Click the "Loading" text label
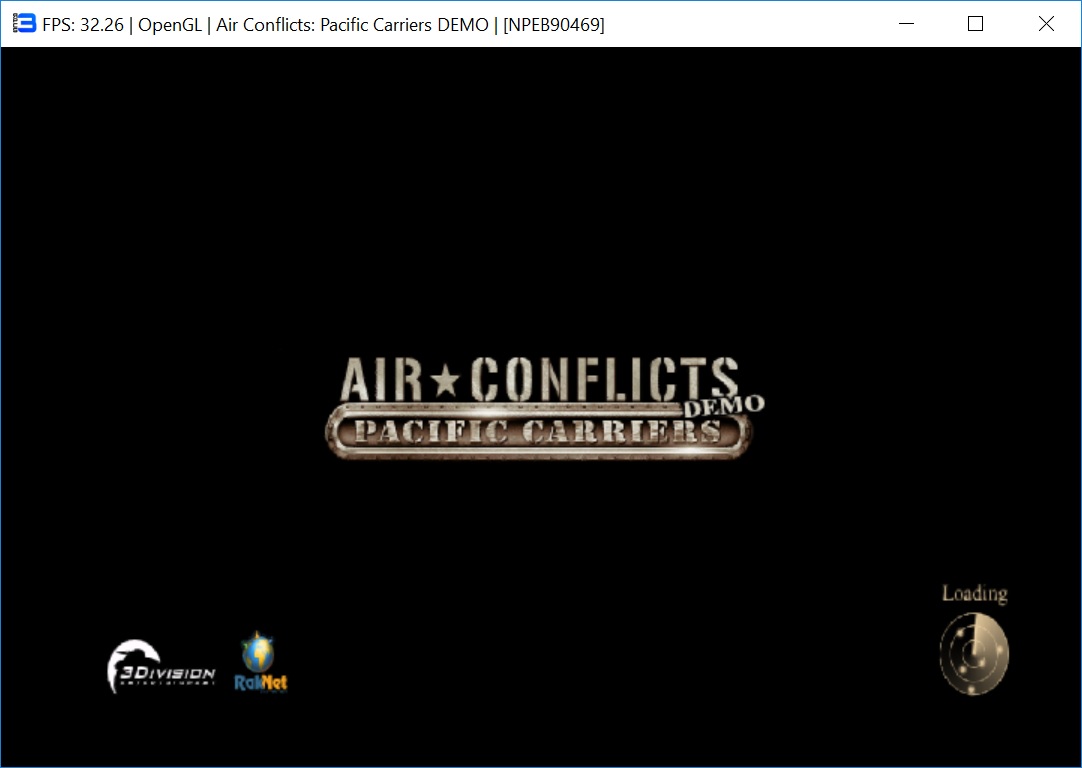The width and height of the screenshot is (1082, 768). 974,594
